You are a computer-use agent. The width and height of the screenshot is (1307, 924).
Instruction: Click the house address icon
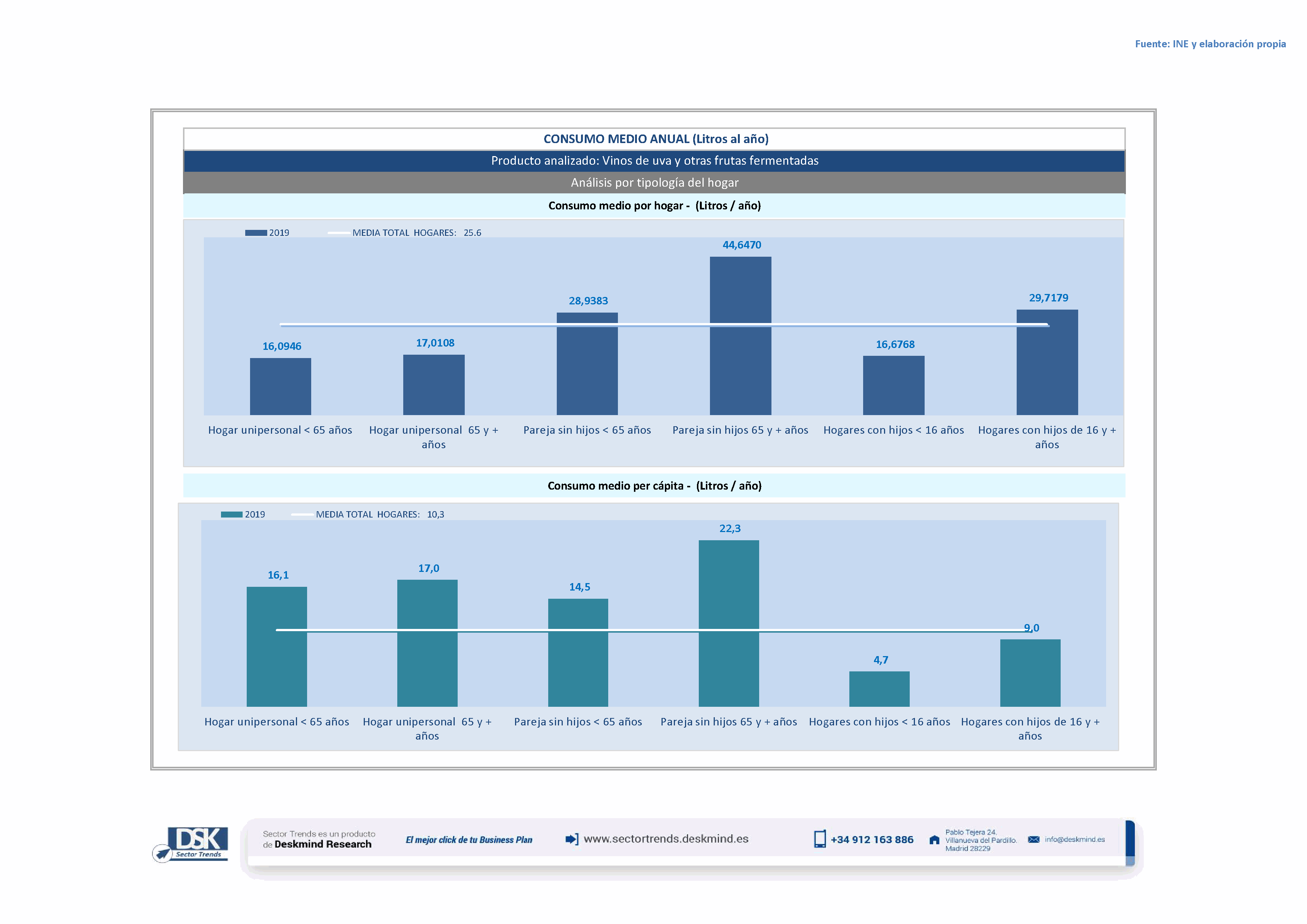pyautogui.click(x=934, y=840)
